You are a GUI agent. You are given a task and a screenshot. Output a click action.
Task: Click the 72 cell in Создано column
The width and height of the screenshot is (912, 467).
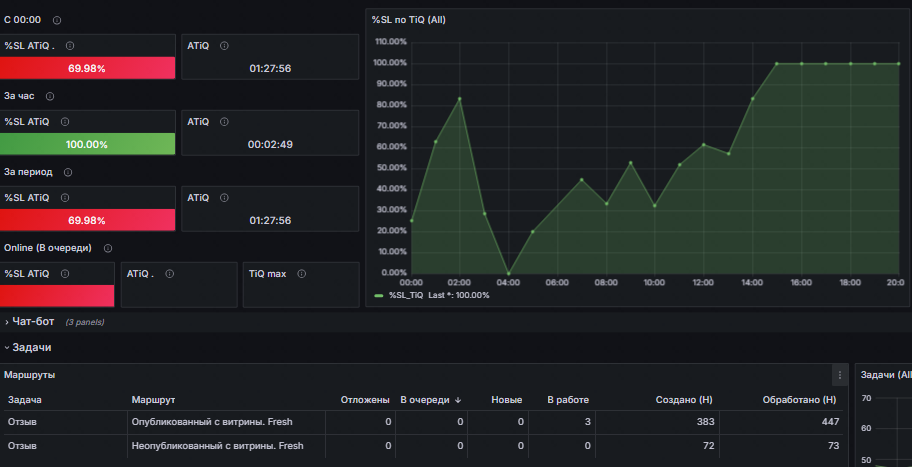tap(708, 446)
